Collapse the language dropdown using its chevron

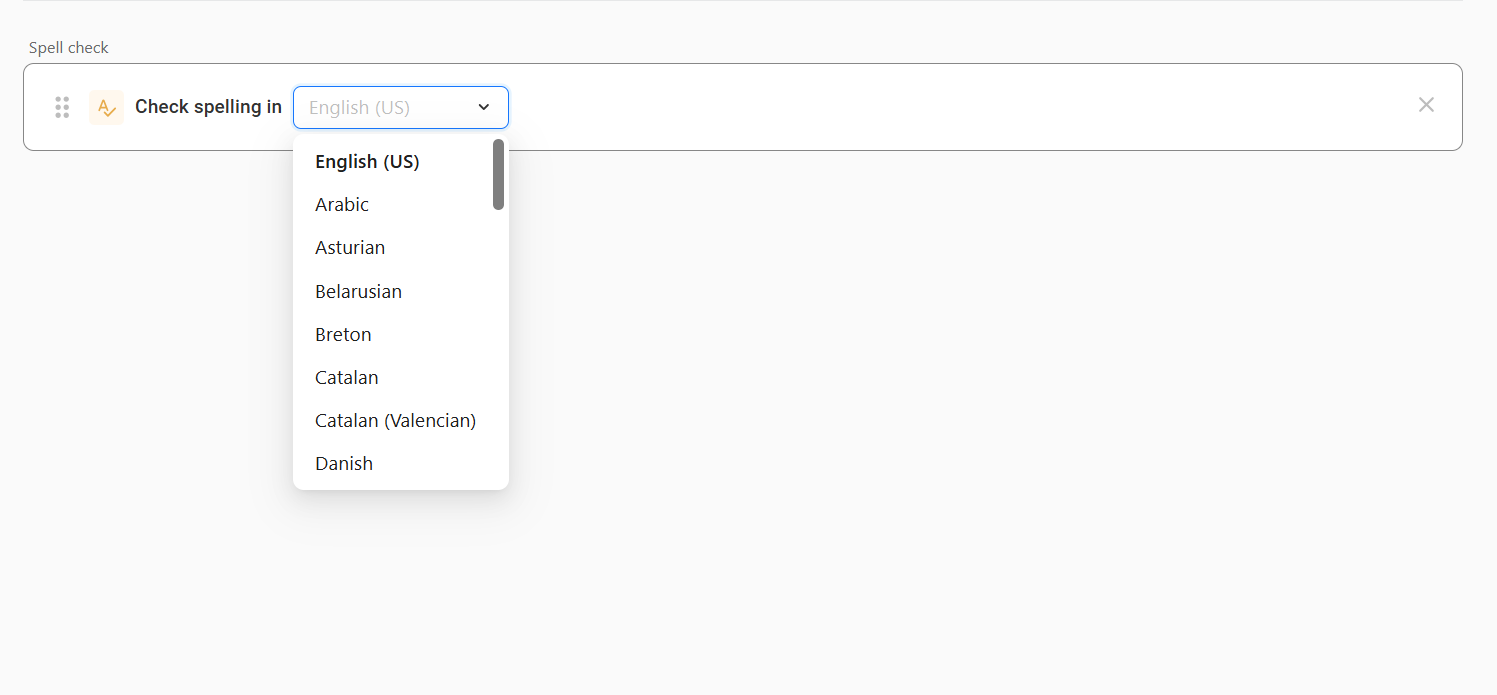click(484, 107)
